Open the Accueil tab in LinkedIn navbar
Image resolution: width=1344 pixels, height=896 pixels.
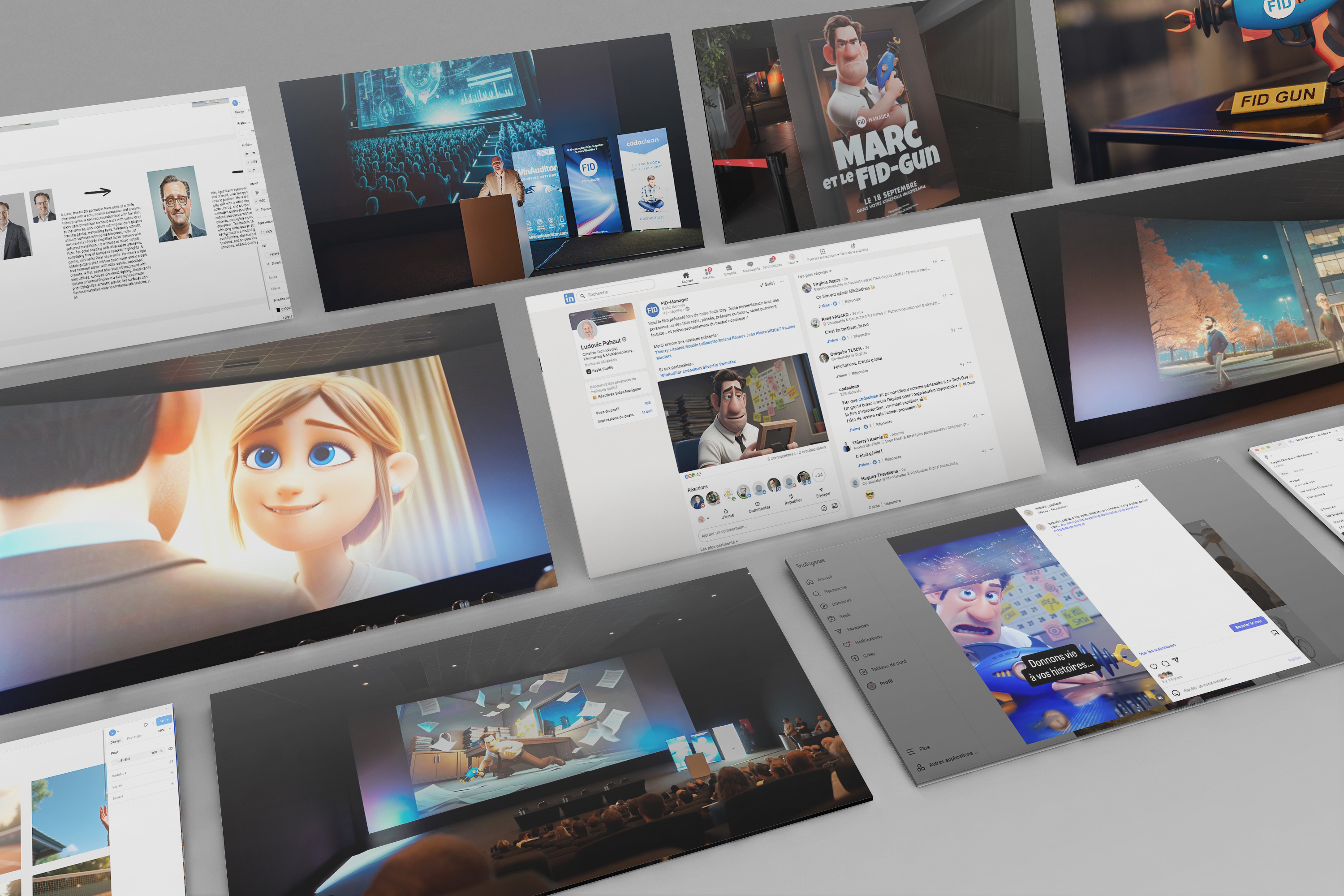tap(686, 278)
